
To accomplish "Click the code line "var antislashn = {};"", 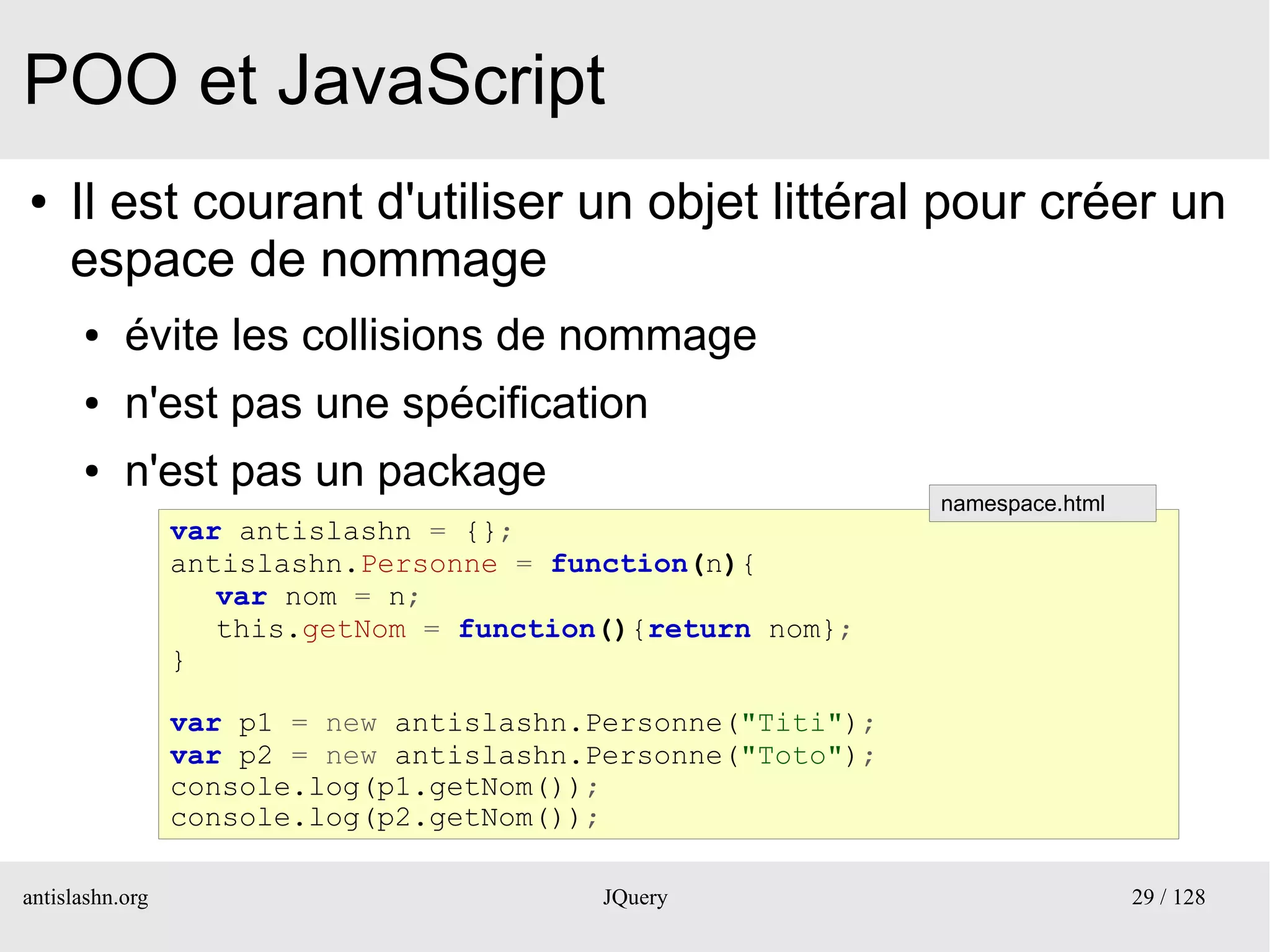I will click(341, 532).
